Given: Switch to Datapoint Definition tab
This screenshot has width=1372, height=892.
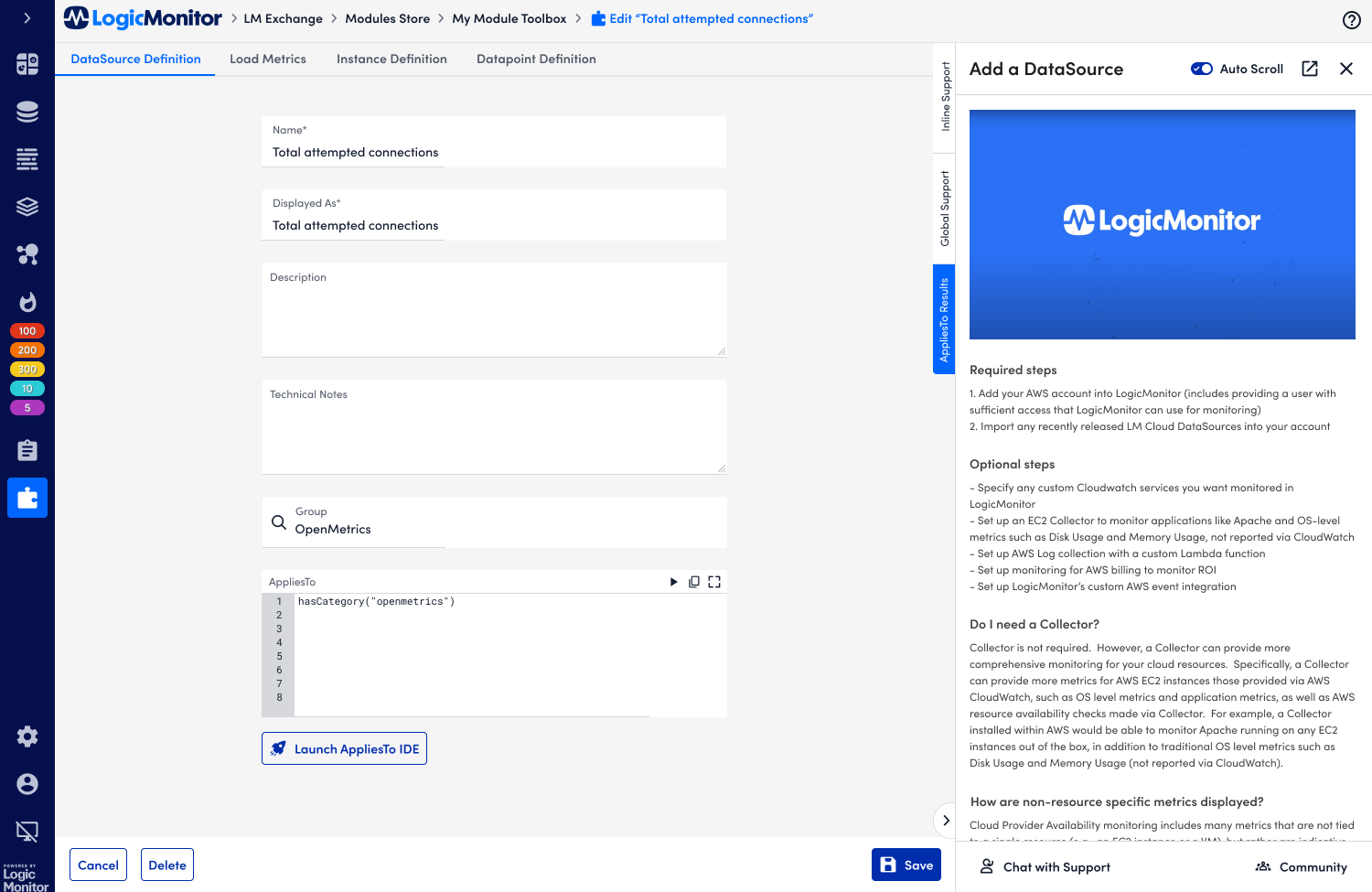Looking at the screenshot, I should click(x=536, y=59).
